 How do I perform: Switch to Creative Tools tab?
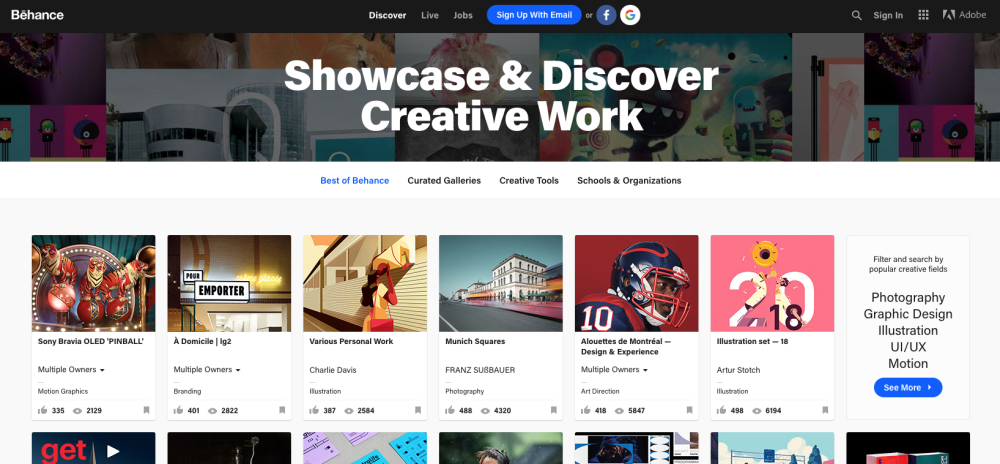click(529, 180)
